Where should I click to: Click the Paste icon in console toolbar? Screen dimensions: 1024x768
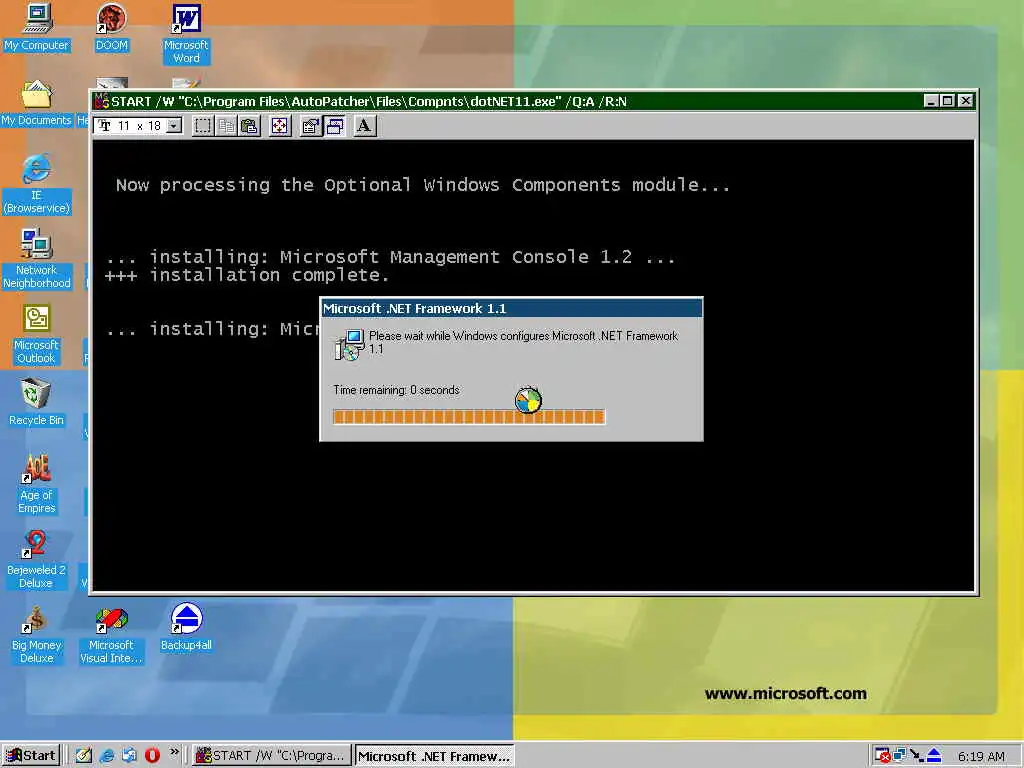pyautogui.click(x=249, y=126)
